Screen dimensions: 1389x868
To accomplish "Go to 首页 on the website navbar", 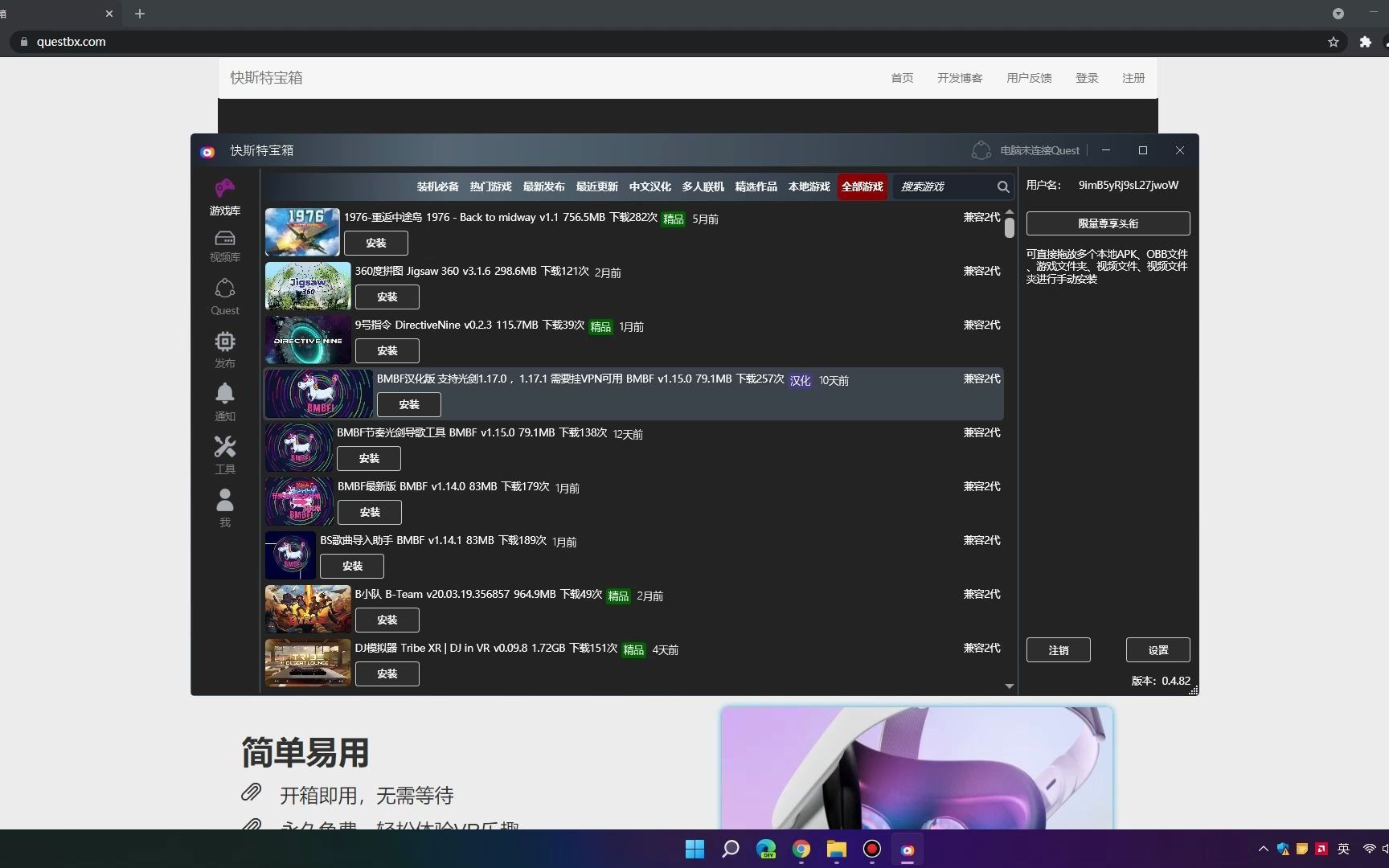I will (902, 78).
